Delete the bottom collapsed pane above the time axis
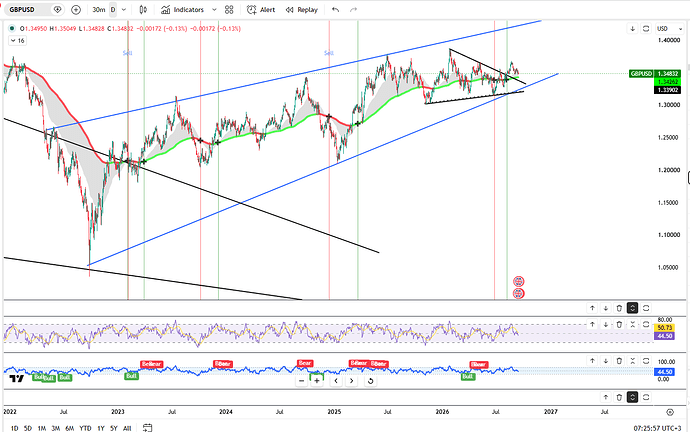This screenshot has height=432, width=690. (619, 397)
